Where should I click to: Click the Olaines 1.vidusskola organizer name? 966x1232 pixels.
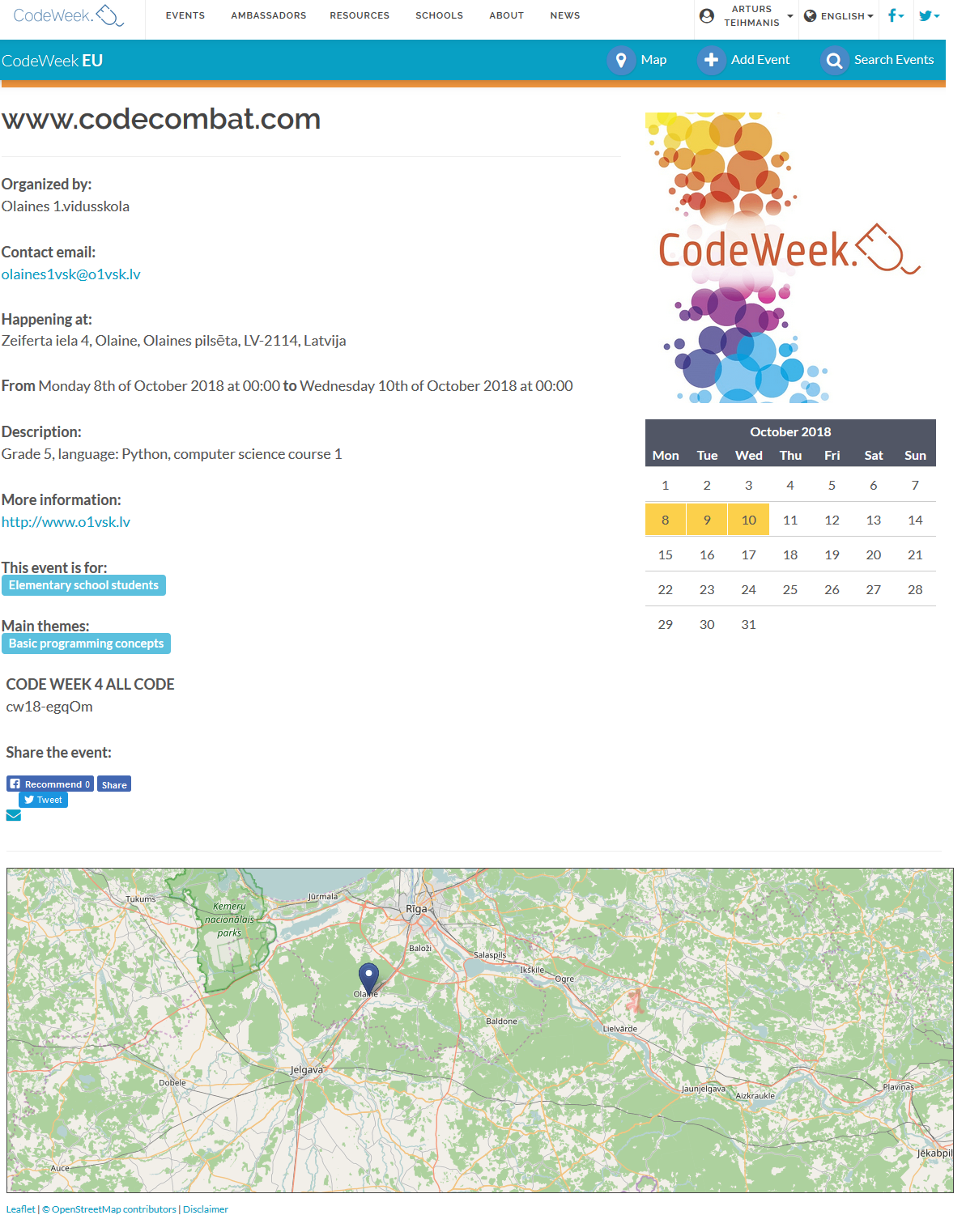click(x=66, y=206)
